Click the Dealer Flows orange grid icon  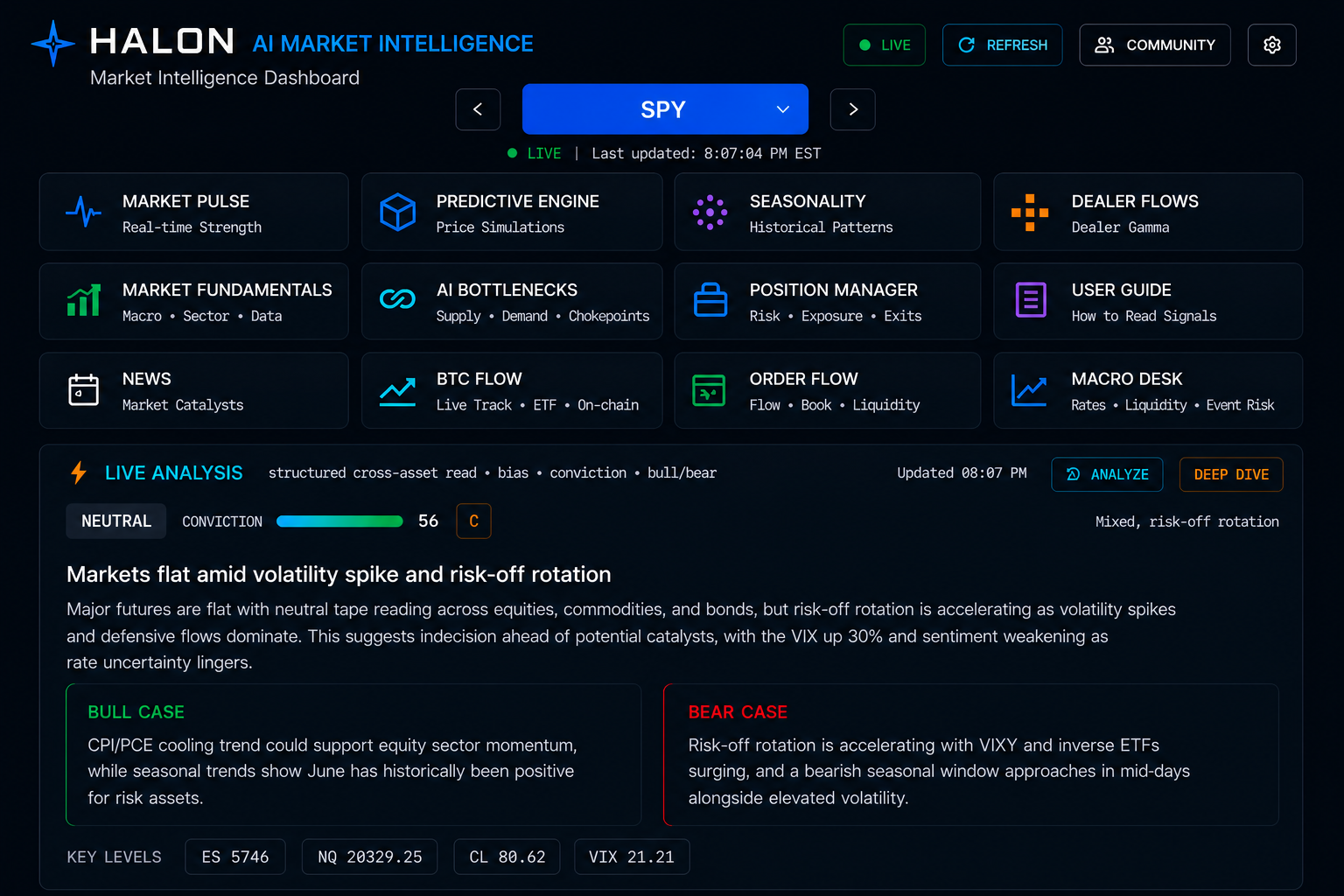click(x=1030, y=213)
